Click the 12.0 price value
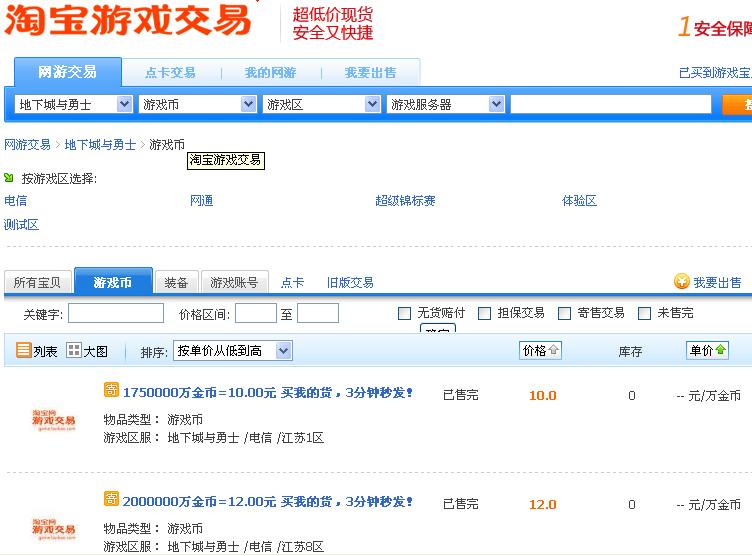This screenshot has width=752, height=556. [x=542, y=504]
